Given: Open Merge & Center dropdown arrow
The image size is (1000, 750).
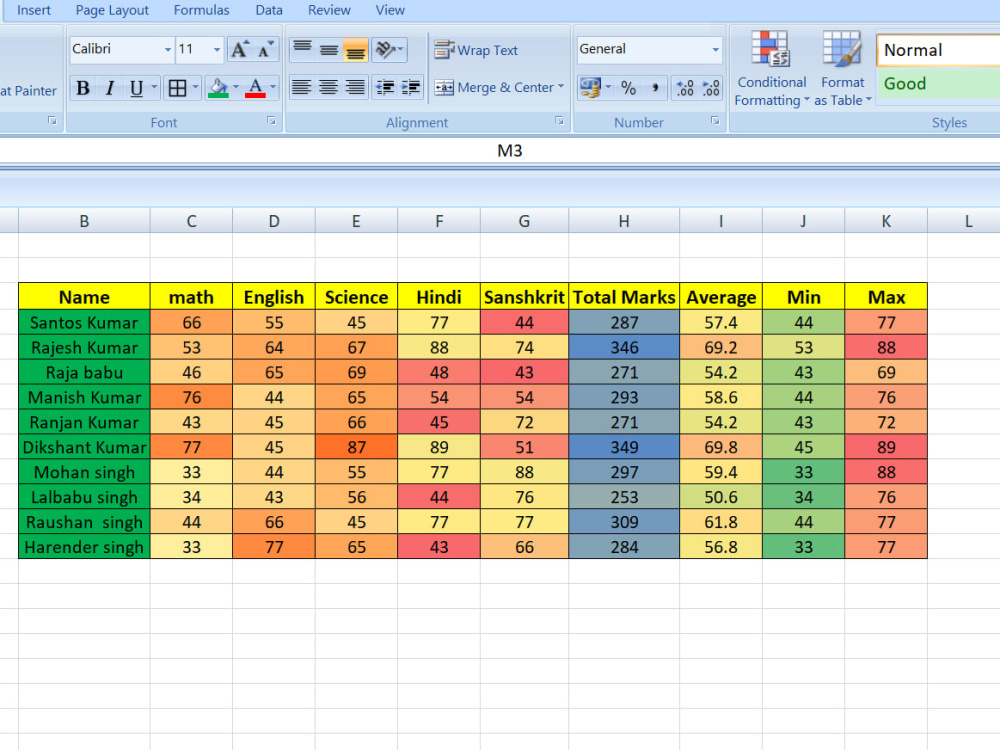Looking at the screenshot, I should (x=561, y=87).
